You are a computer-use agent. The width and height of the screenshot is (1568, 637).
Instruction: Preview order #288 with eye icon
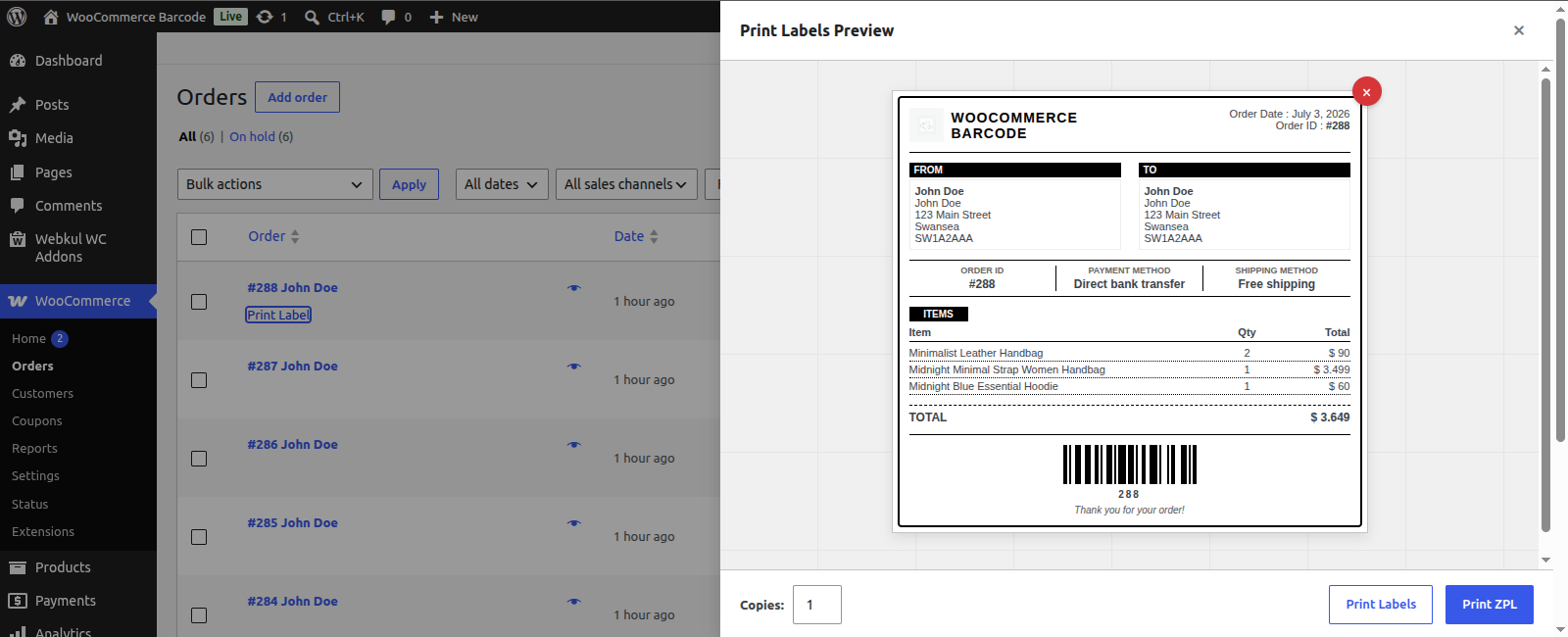click(574, 288)
